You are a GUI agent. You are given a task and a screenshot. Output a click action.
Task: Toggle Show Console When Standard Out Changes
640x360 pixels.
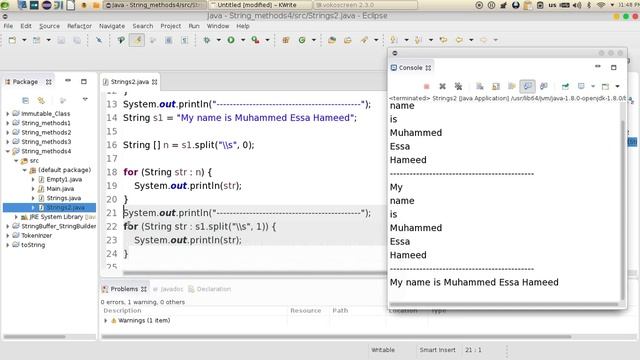(x=527, y=86)
